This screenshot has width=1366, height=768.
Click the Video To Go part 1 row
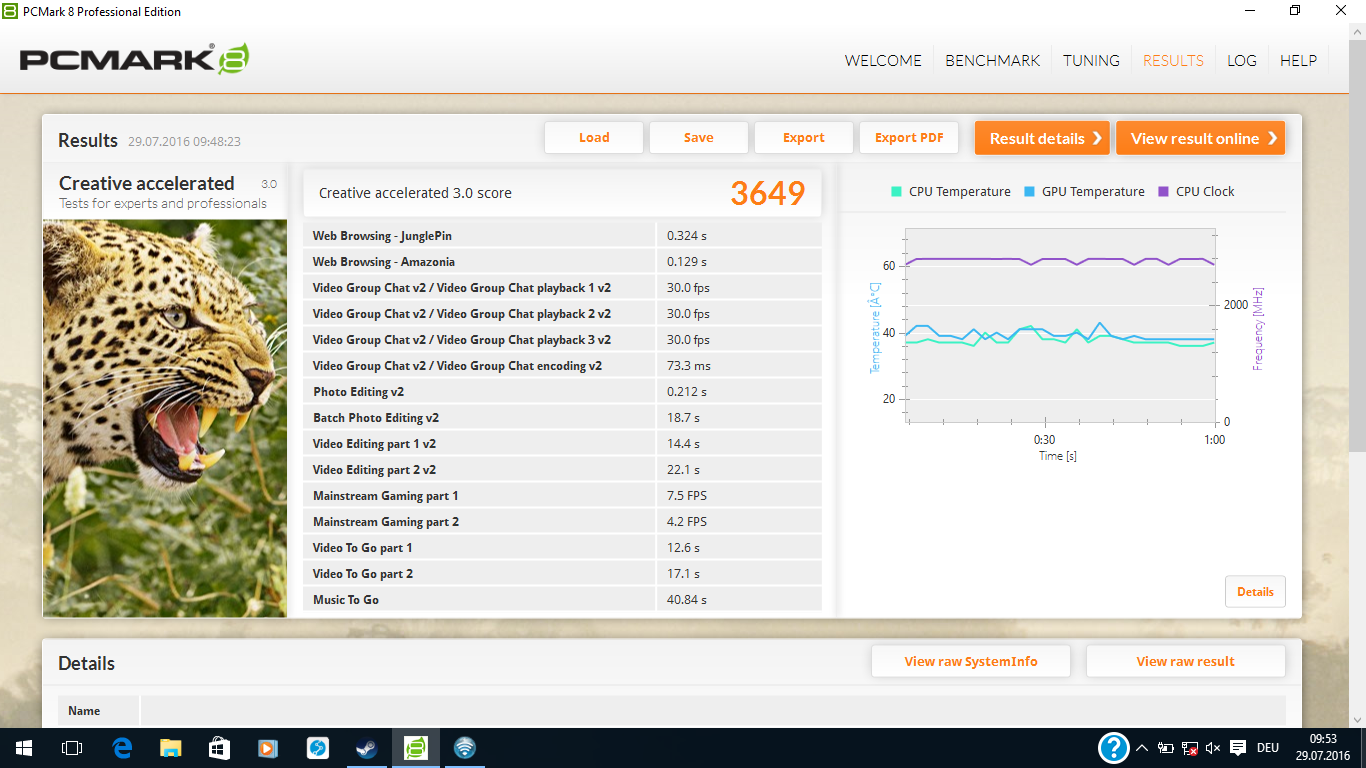[562, 548]
